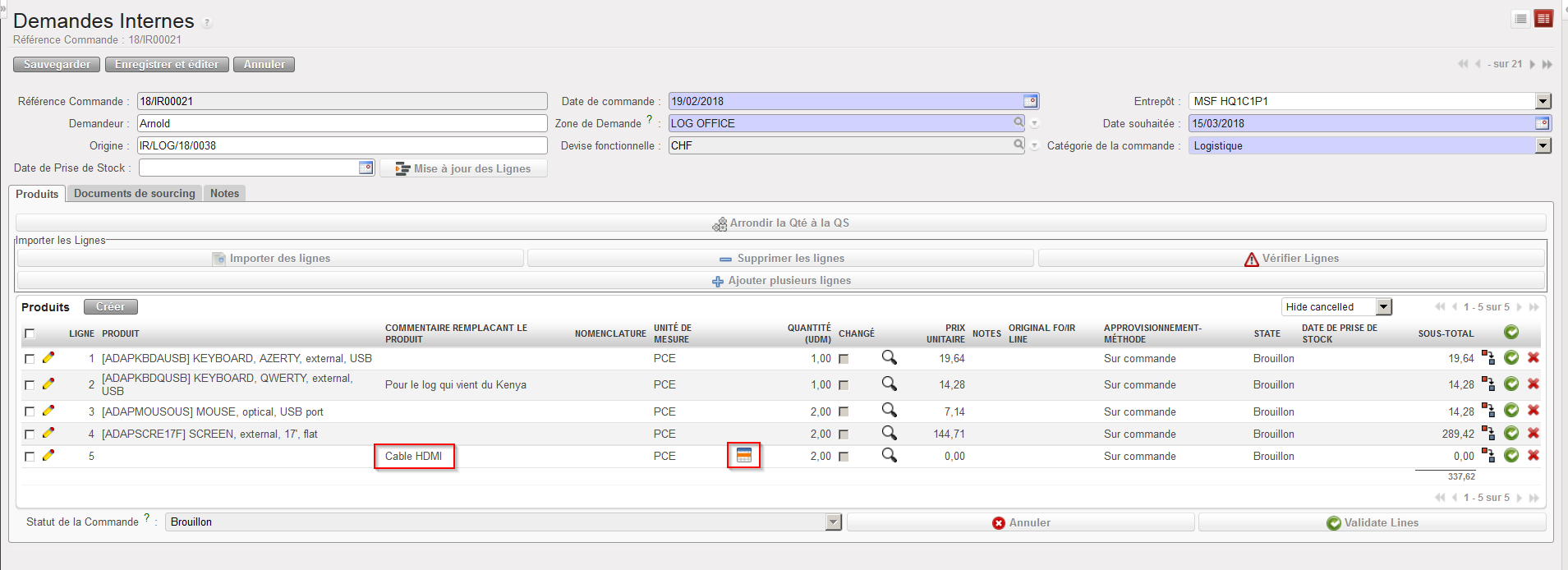Search Zone de Demande with the magnifier icon
The image size is (1568, 570).
coord(1019,122)
